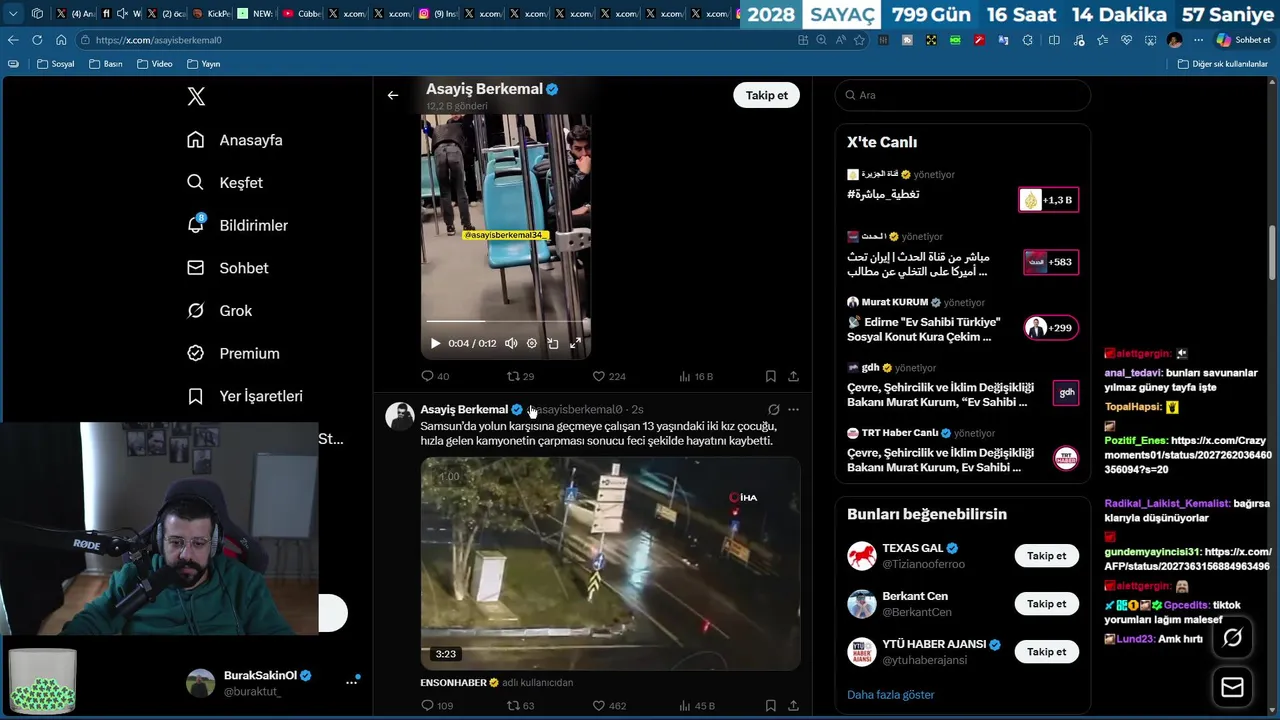The width and height of the screenshot is (1280, 720).
Task: Open Grok explain icon on Samsun post
Action: coord(773,409)
